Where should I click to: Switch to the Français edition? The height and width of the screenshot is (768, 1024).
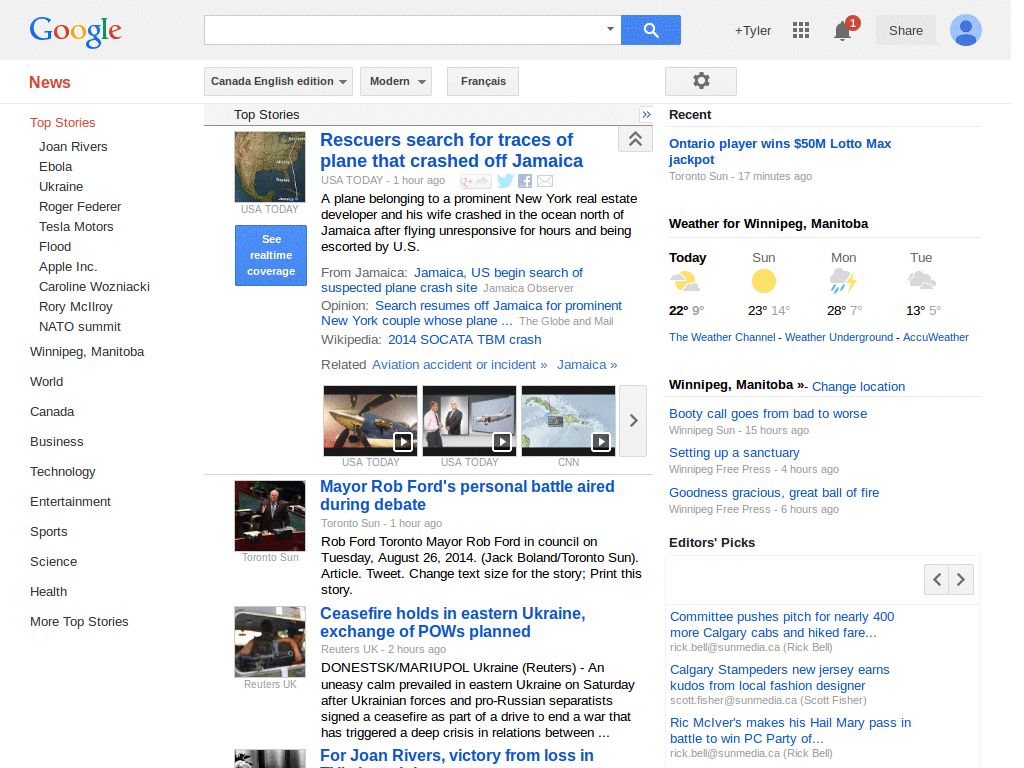[x=483, y=82]
